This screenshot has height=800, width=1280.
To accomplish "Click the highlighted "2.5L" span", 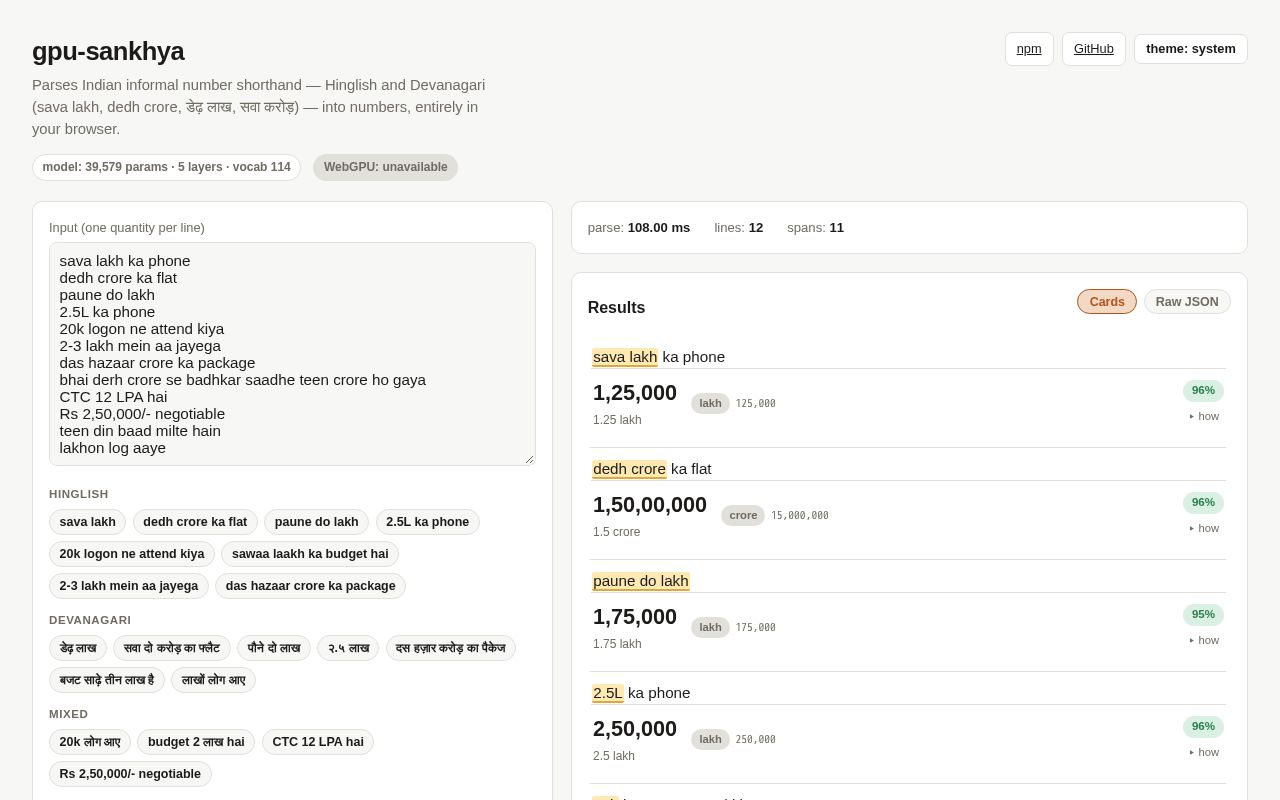I will point(608,693).
